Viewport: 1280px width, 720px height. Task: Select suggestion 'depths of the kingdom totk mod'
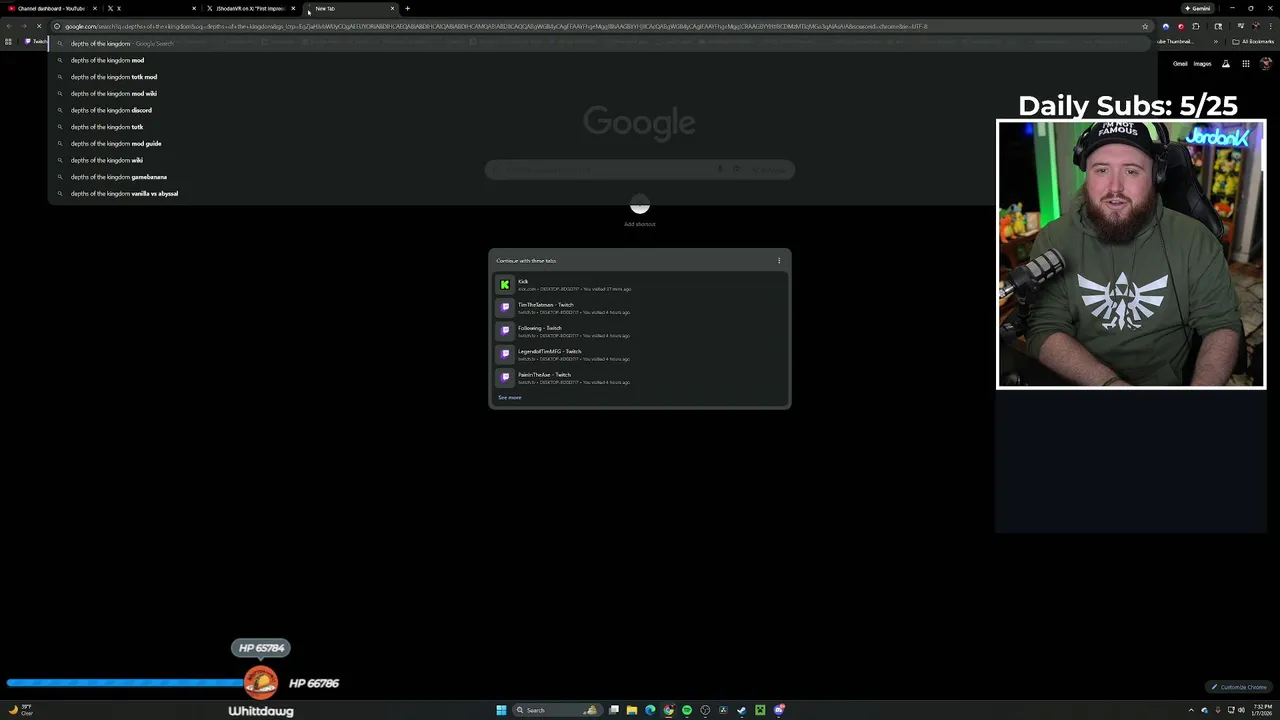(600, 77)
